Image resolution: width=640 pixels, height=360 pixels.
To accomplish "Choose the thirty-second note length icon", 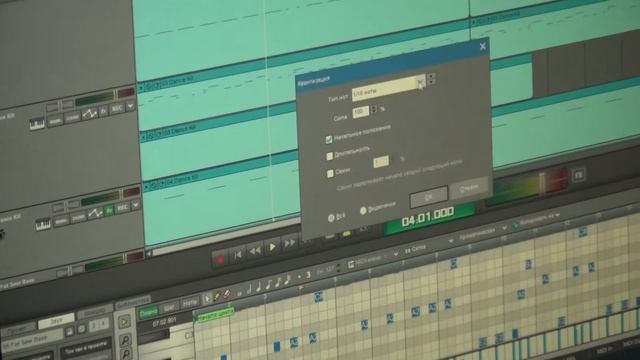I will pyautogui.click(x=288, y=279).
